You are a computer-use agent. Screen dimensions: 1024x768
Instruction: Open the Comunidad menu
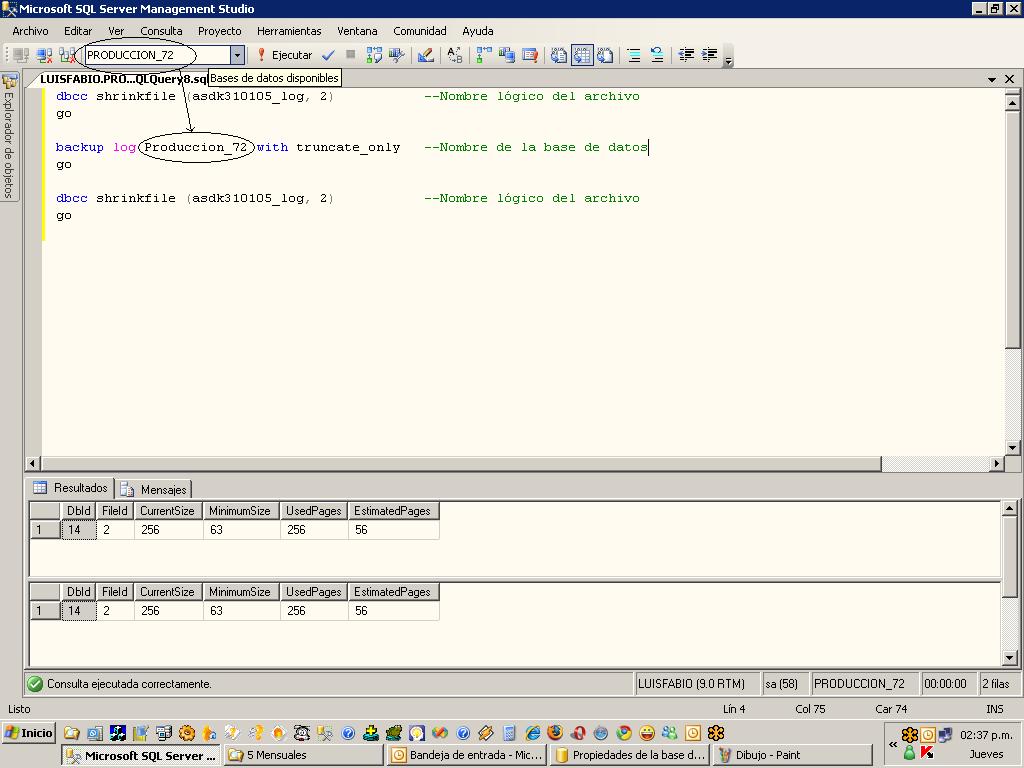pyautogui.click(x=420, y=31)
